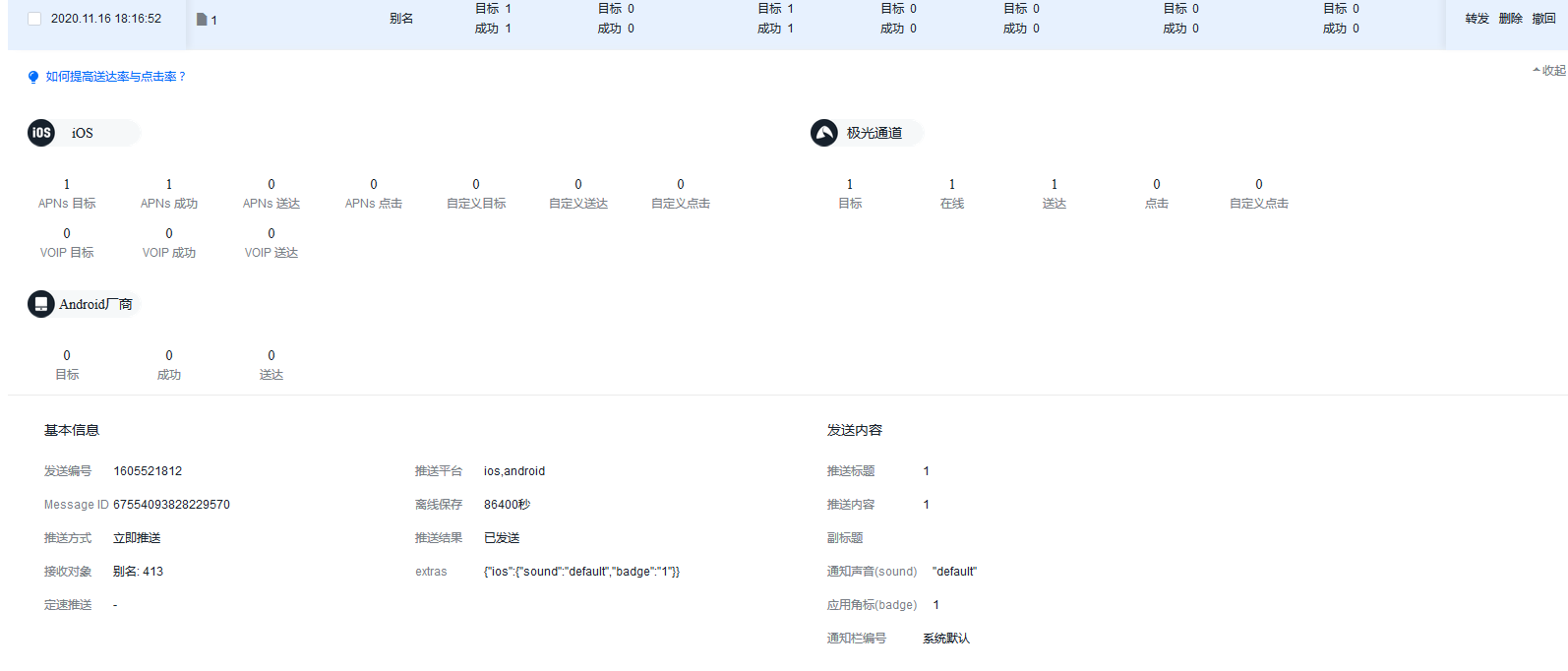Click the 极光通道 在线 statistic
Screen dimensions: 1568x671
tap(951, 194)
